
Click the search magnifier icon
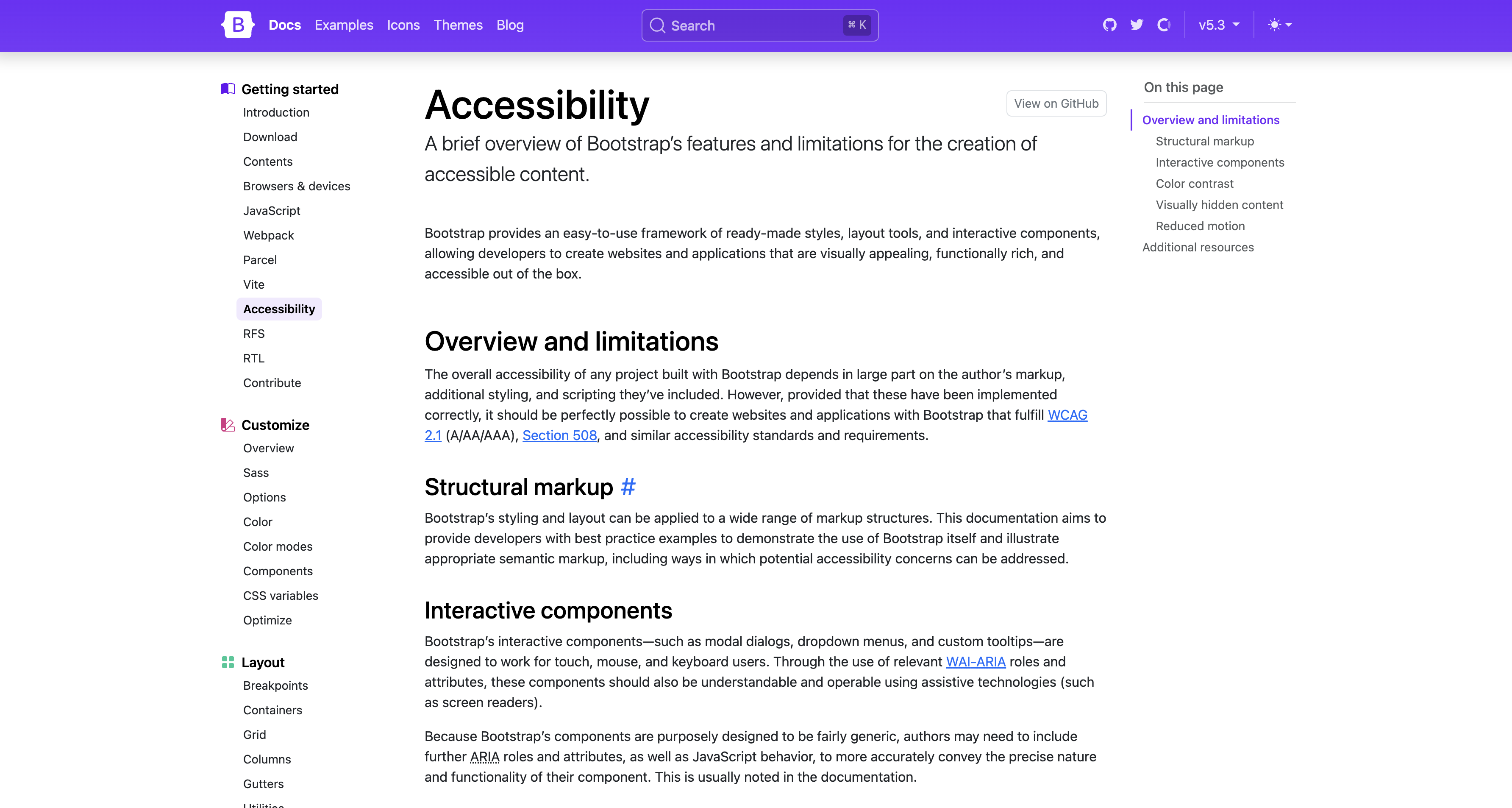pos(657,25)
